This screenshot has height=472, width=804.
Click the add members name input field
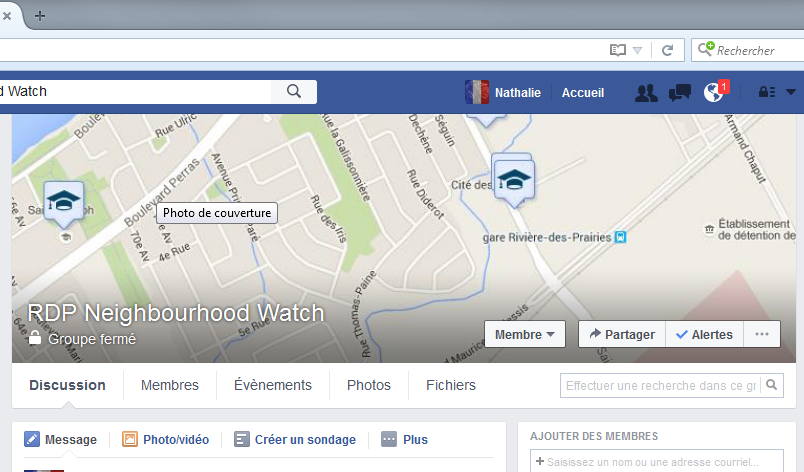[x=657, y=461]
